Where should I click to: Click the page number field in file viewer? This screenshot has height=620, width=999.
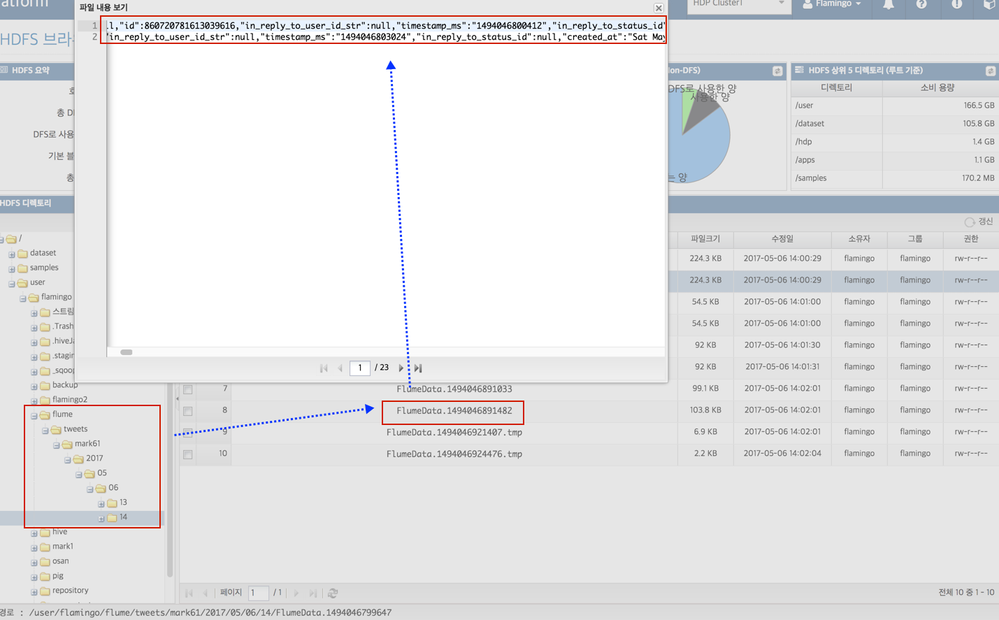click(x=360, y=368)
